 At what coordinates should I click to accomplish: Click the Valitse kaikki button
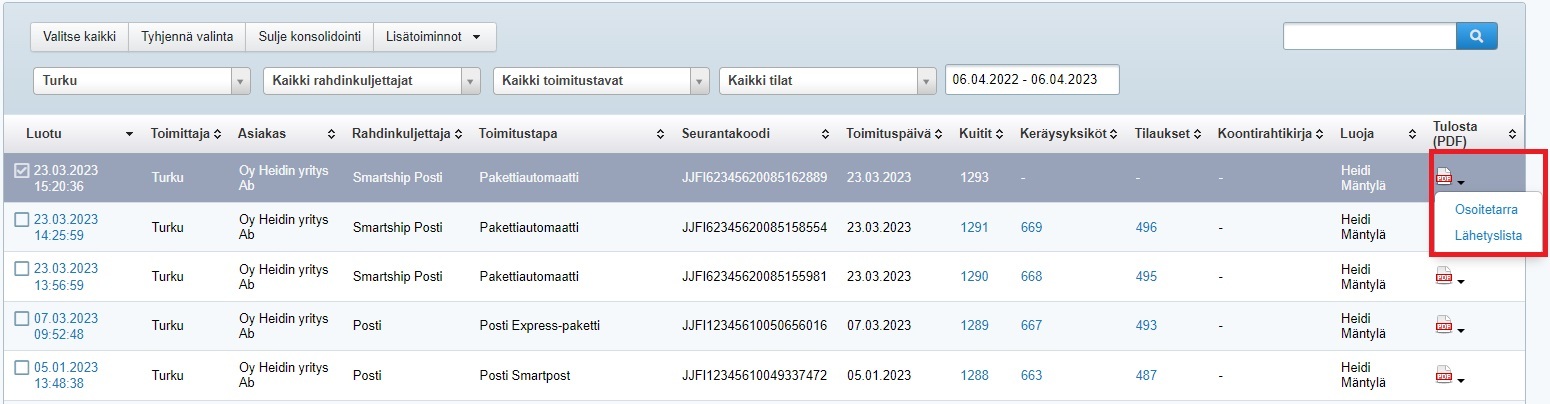pyautogui.click(x=80, y=37)
